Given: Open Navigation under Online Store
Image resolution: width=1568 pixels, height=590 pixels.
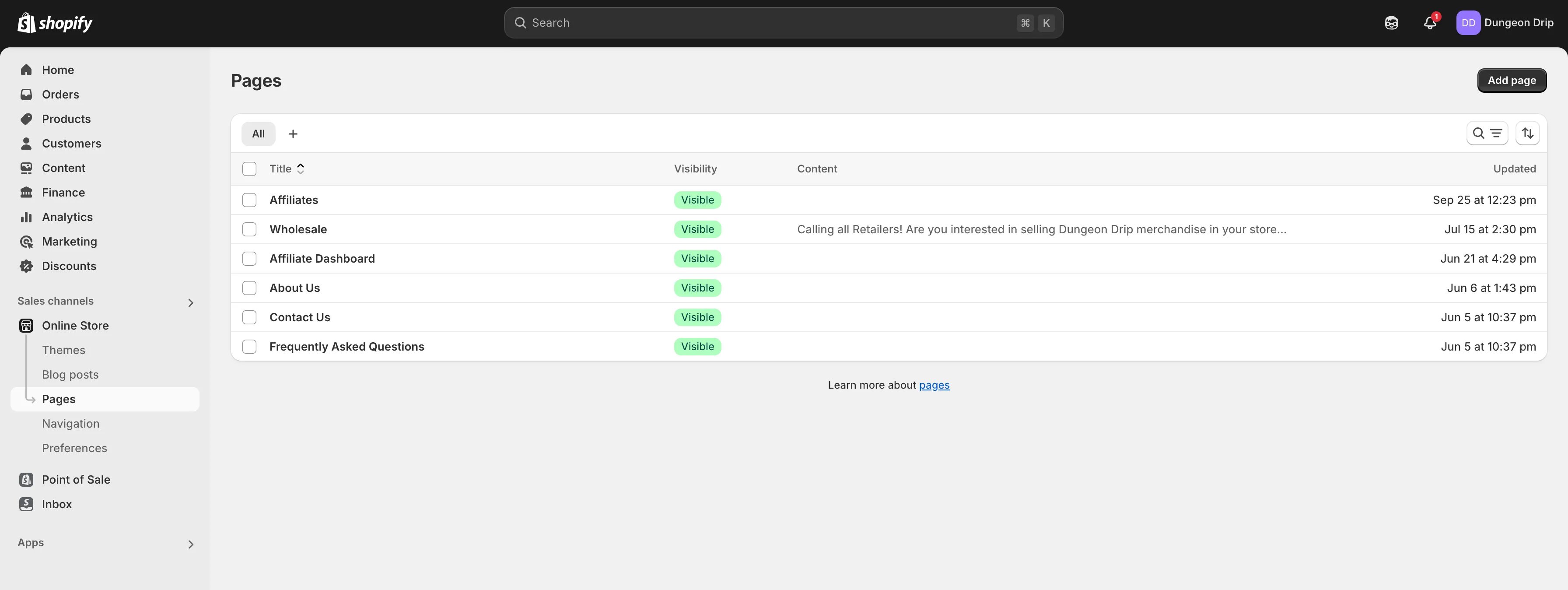Looking at the screenshot, I should (x=70, y=423).
